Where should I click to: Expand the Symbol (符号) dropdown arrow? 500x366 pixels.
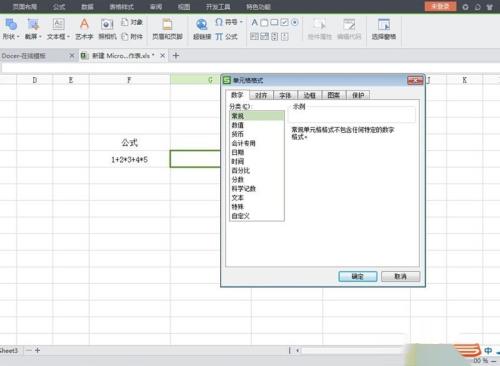click(241, 22)
